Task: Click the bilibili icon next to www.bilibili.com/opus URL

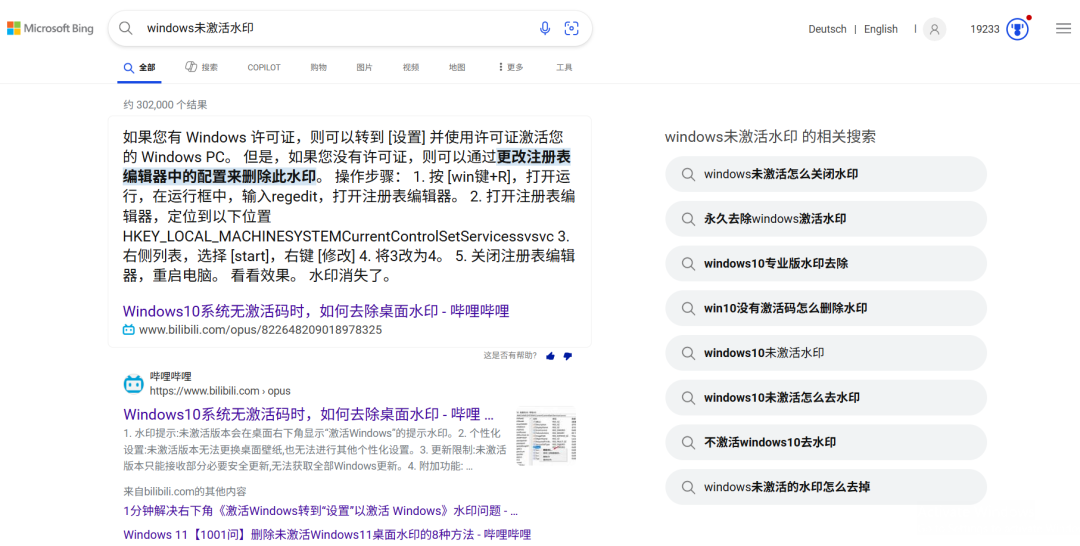Action: (129, 330)
